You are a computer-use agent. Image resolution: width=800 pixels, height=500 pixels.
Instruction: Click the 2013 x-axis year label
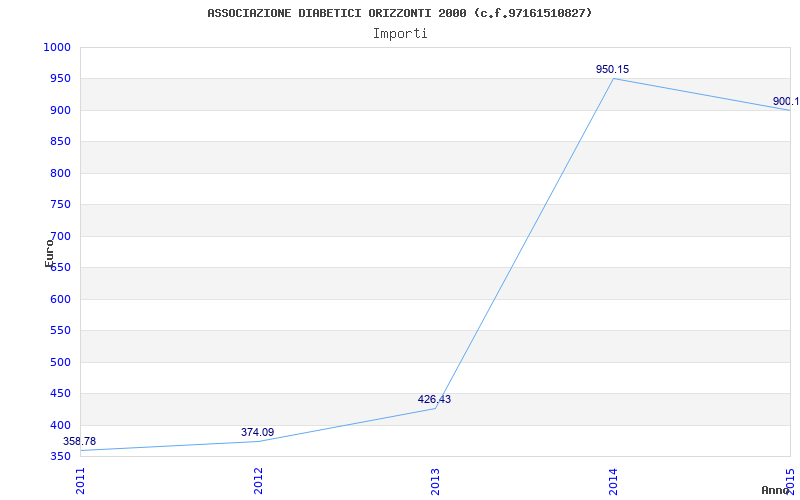(435, 481)
